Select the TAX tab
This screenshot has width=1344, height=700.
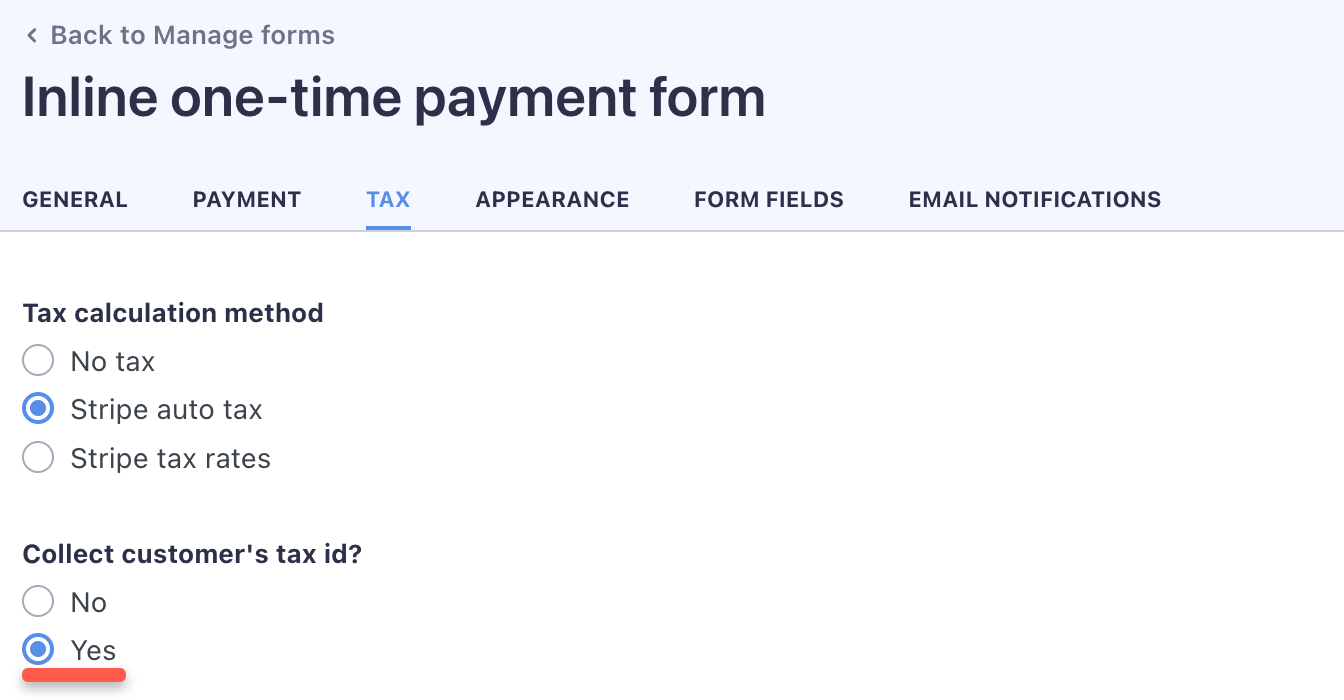[x=388, y=199]
